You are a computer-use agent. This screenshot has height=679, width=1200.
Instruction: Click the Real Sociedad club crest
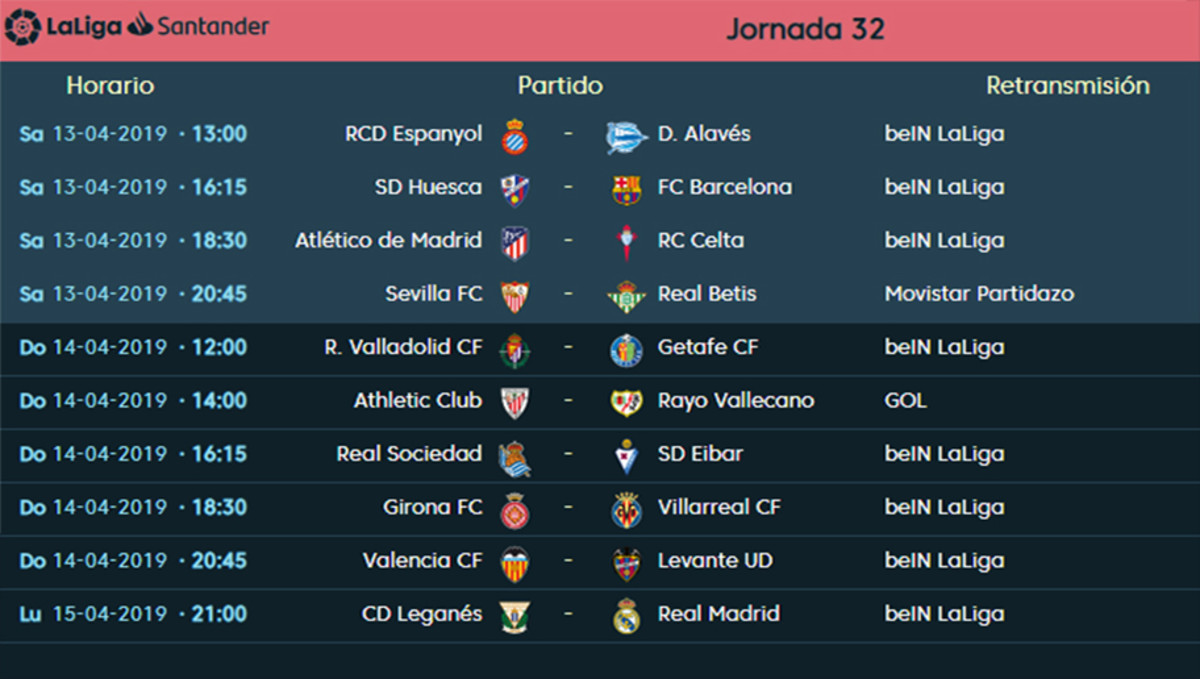coord(515,457)
